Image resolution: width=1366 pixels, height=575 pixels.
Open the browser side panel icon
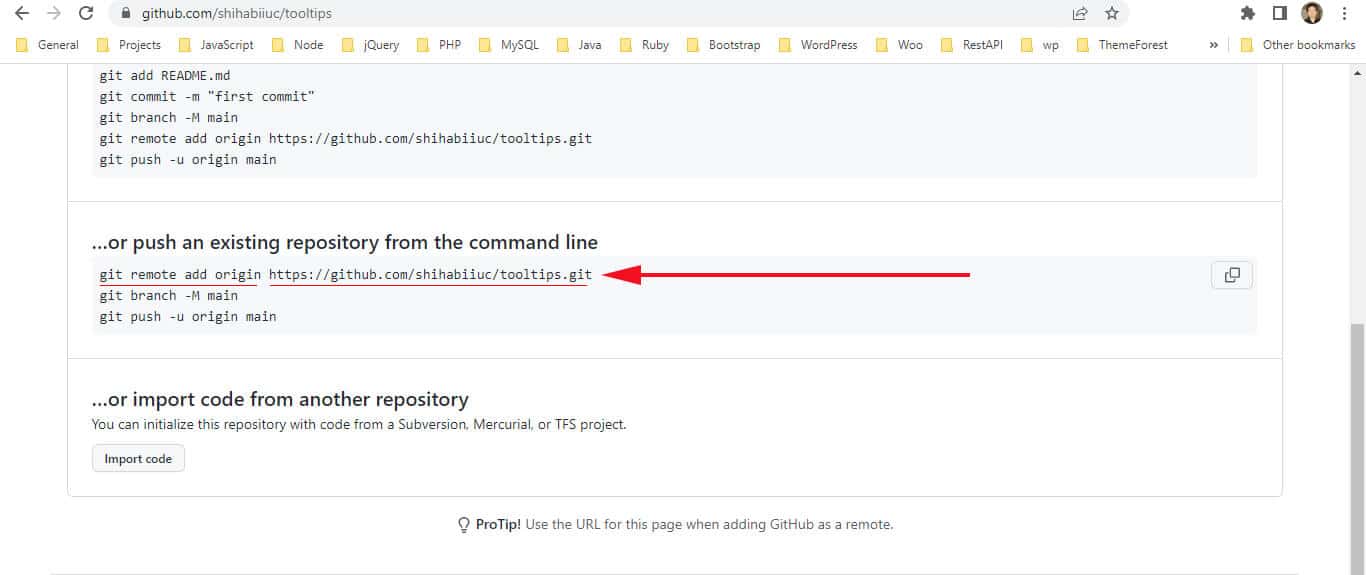click(1279, 14)
